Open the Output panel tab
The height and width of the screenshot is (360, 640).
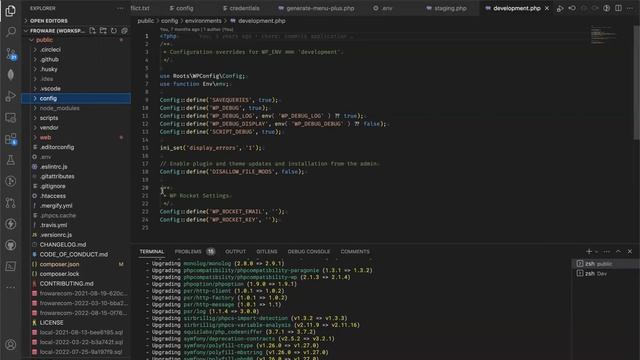tap(236, 251)
